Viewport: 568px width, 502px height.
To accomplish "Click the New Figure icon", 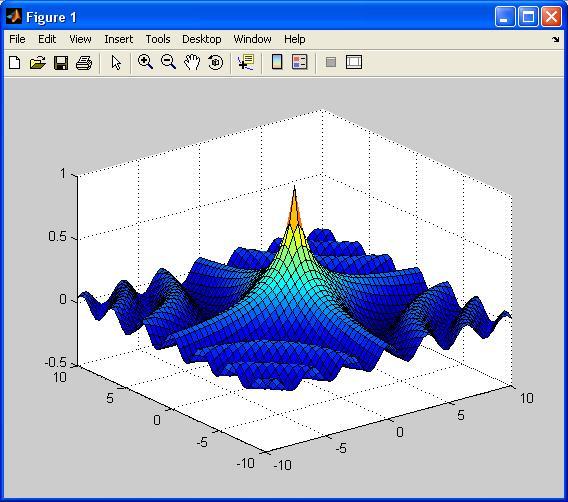I will [x=14, y=62].
